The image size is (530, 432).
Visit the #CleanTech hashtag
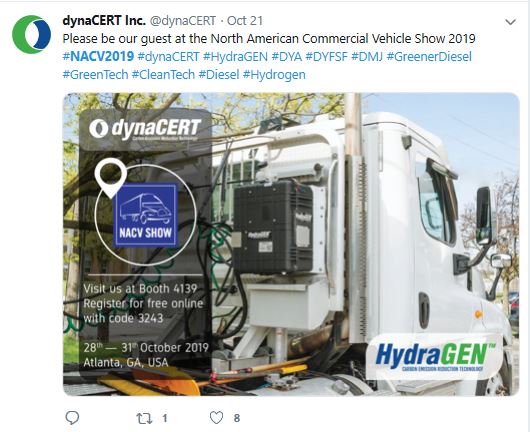coord(163,74)
